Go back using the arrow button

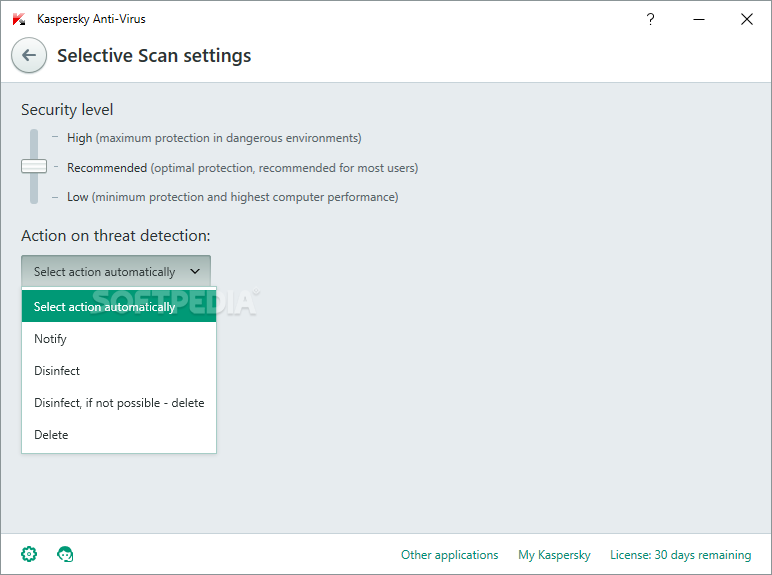coord(29,55)
